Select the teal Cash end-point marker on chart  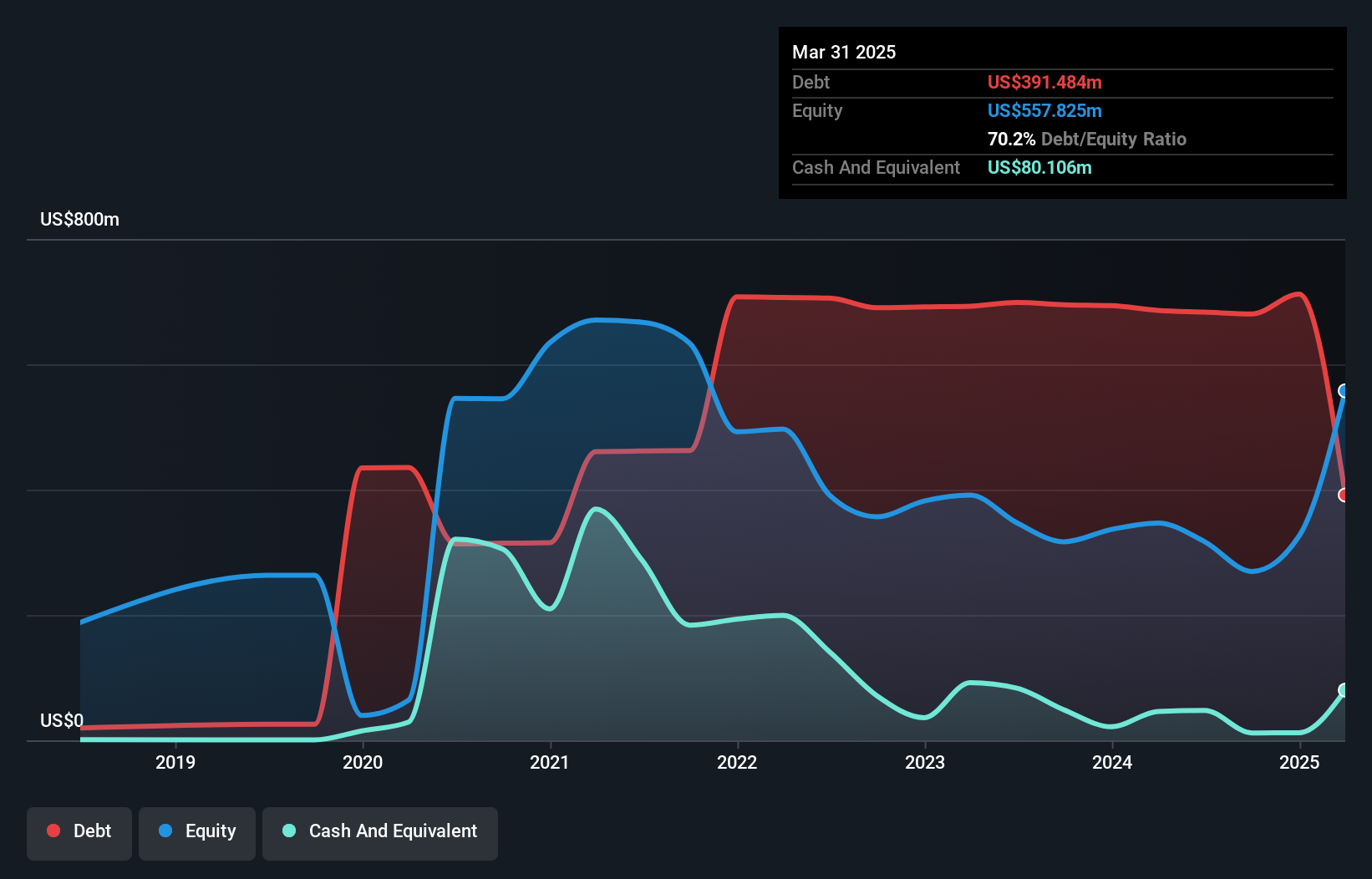pyautogui.click(x=1344, y=690)
